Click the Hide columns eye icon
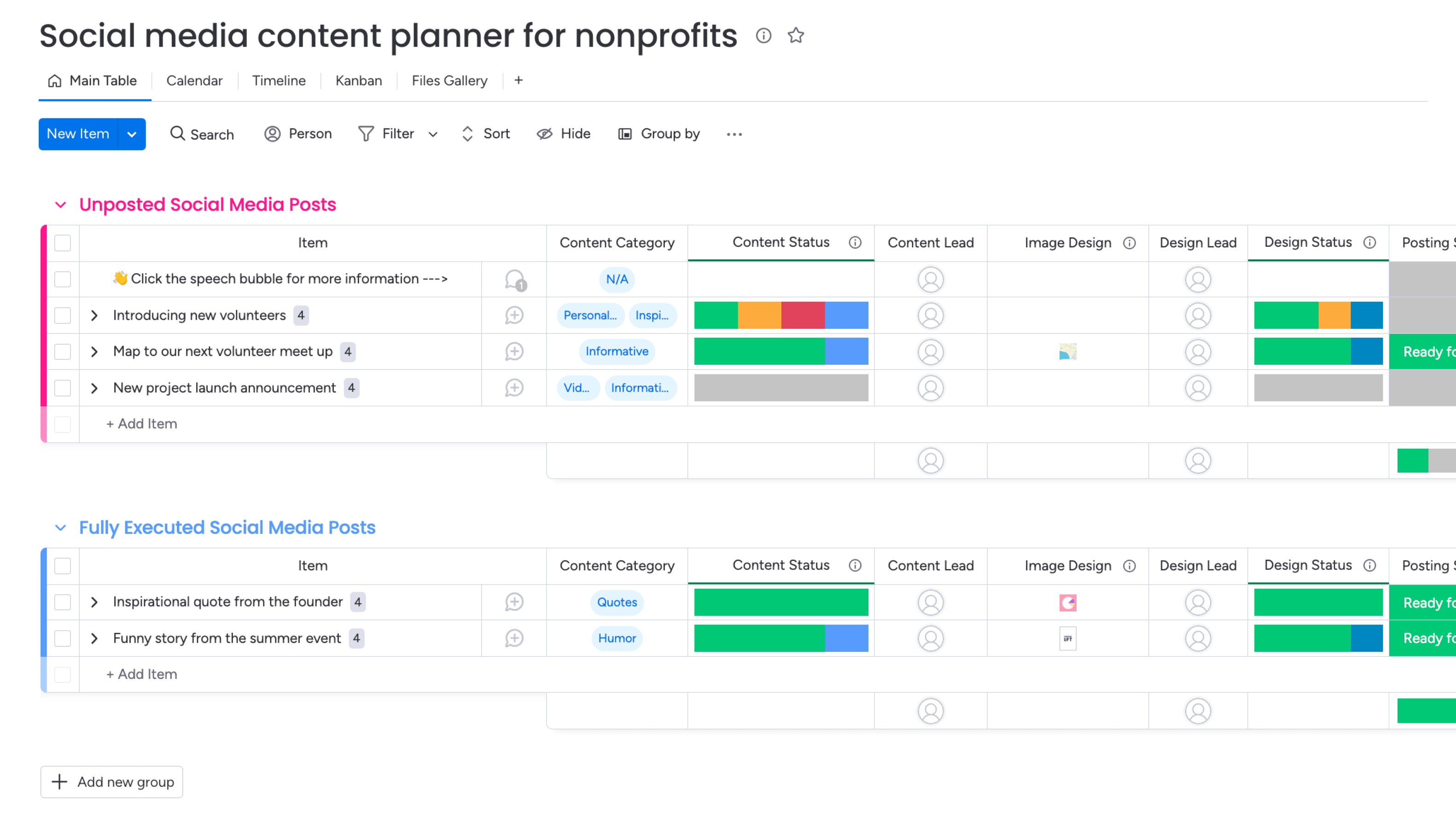This screenshot has width=1456, height=819. pos(544,134)
